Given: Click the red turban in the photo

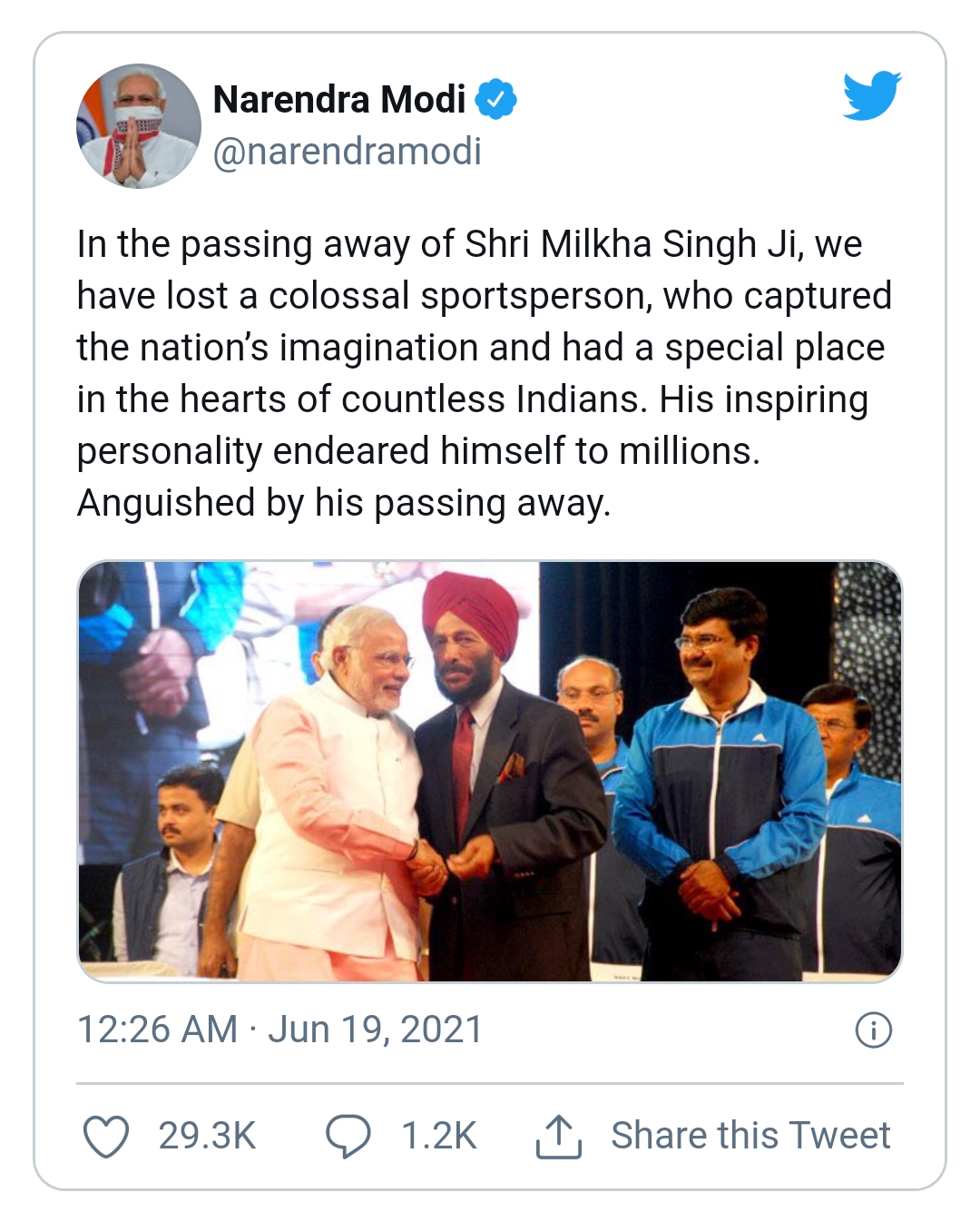Looking at the screenshot, I should point(472,606).
